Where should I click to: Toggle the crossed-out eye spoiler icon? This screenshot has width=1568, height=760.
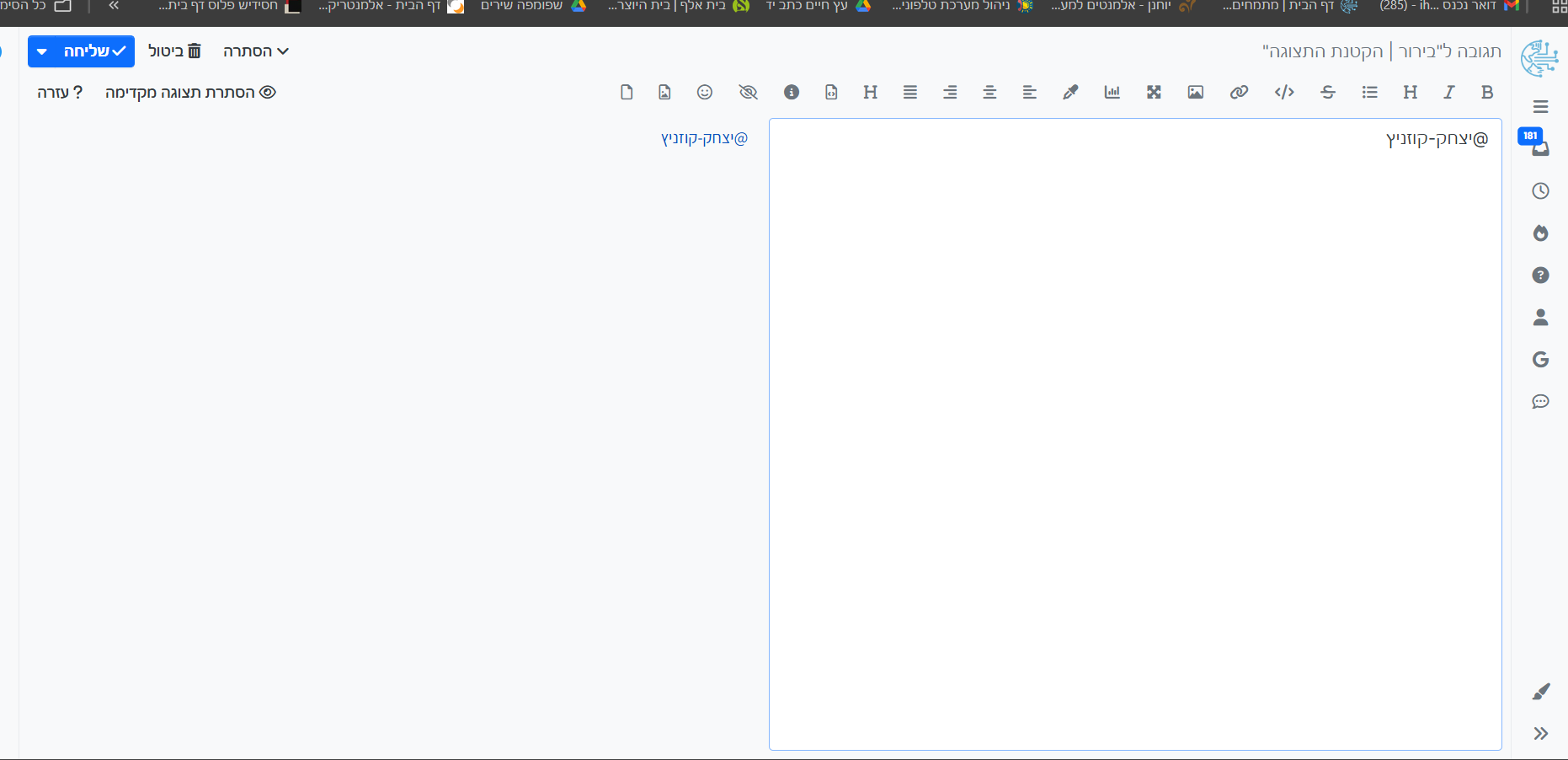tap(748, 93)
